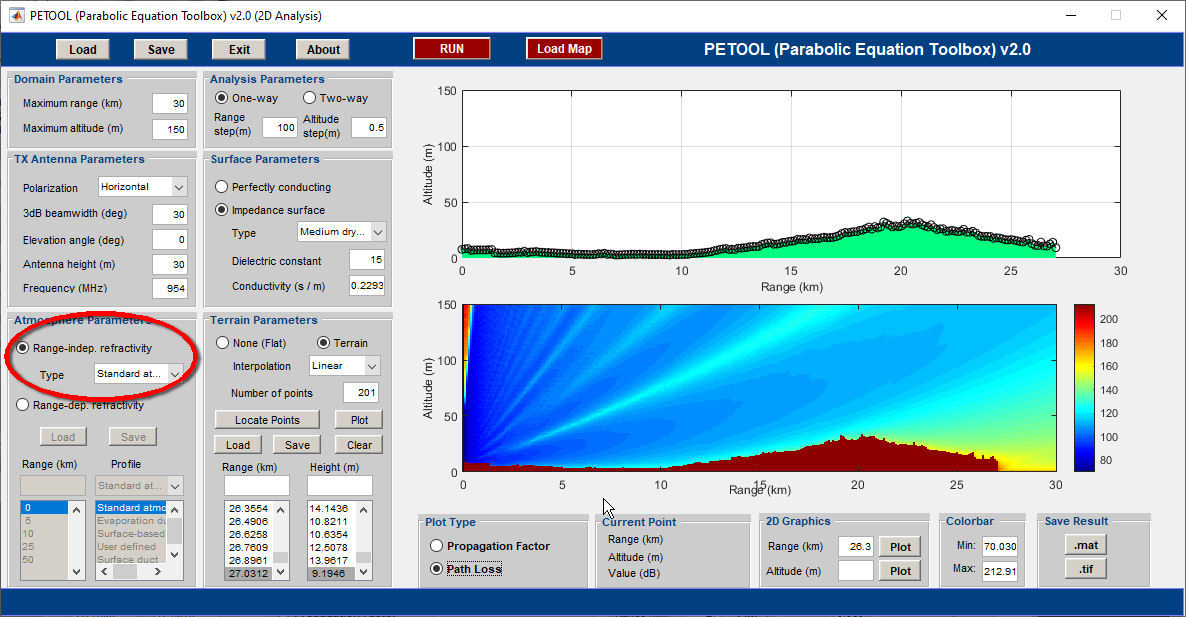Click the red RUN button
Screen dimensions: 1186x617
[x=452, y=48]
